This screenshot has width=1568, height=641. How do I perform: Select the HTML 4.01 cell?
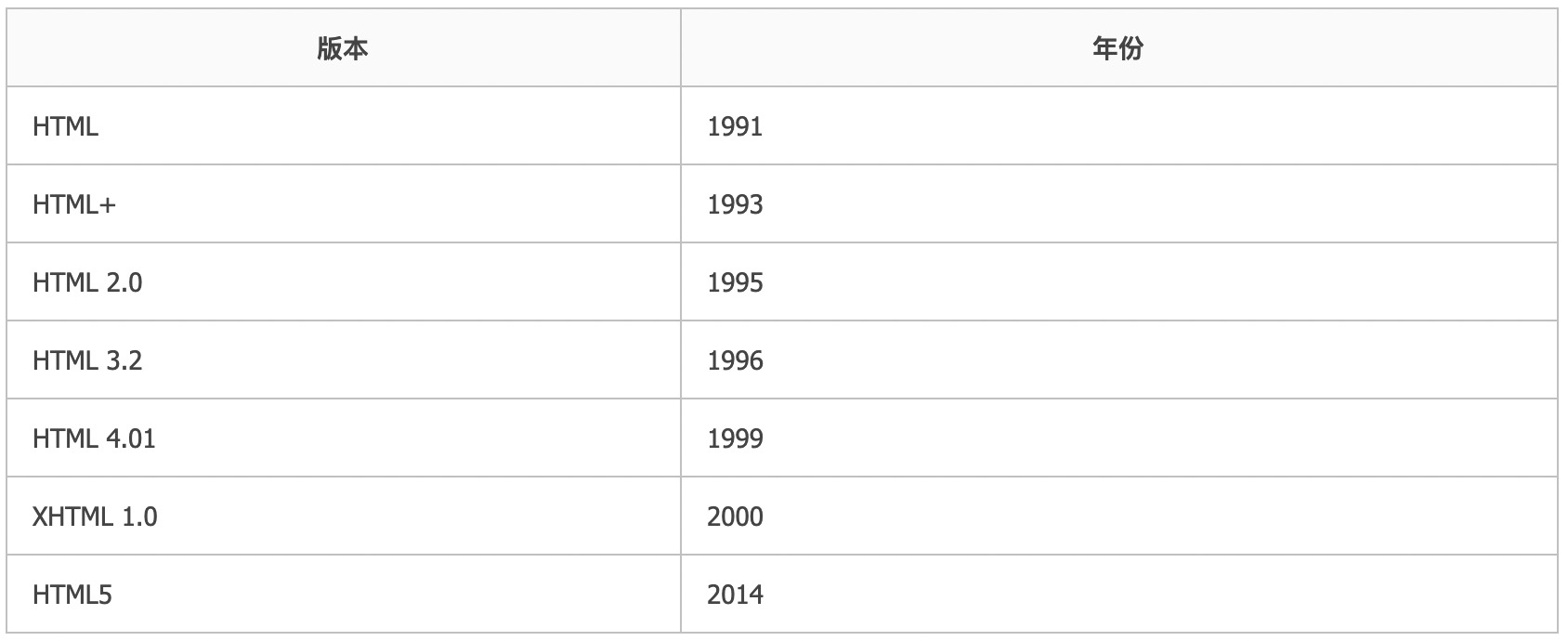tap(344, 438)
